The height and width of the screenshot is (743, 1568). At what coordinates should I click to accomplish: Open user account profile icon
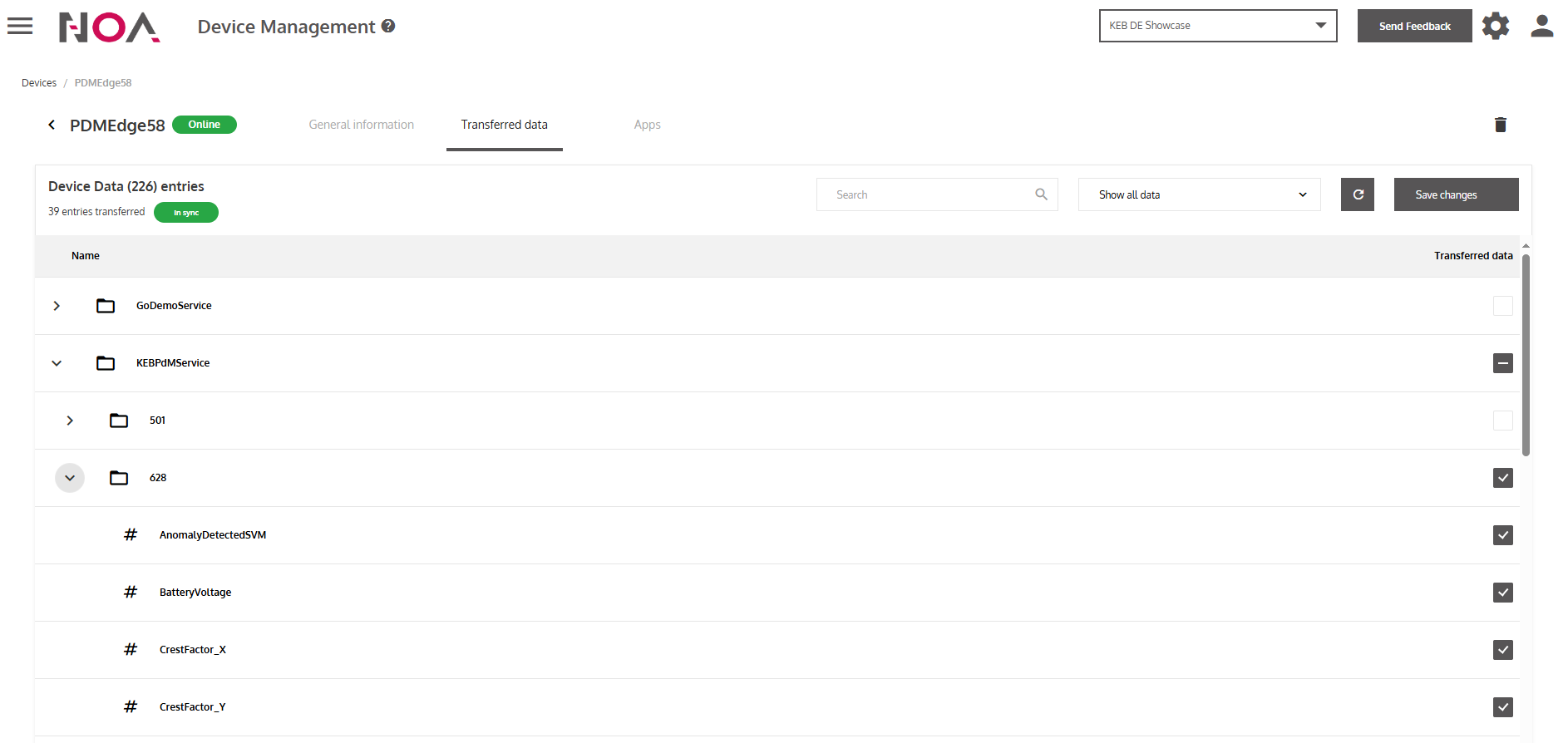[1541, 26]
